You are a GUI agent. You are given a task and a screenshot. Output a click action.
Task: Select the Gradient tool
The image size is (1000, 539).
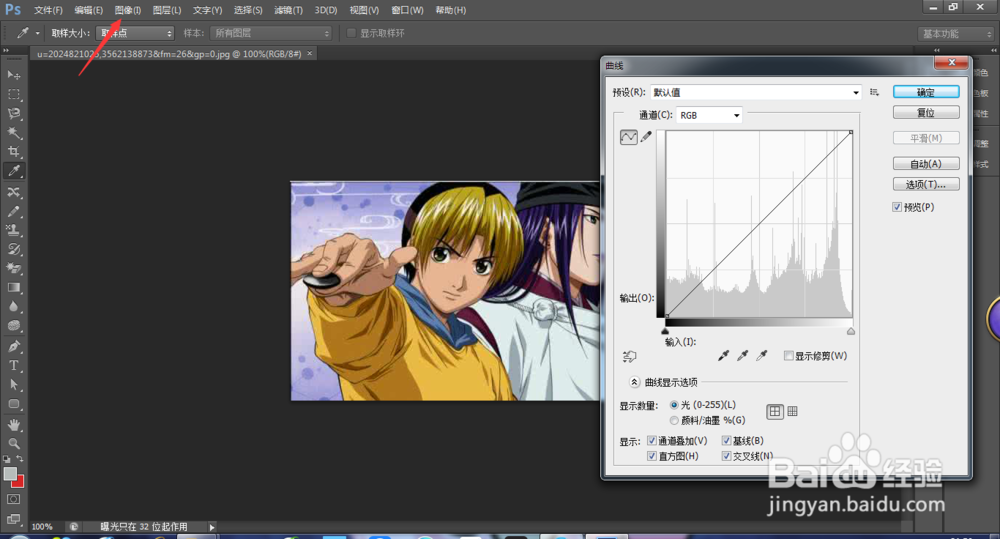13,288
